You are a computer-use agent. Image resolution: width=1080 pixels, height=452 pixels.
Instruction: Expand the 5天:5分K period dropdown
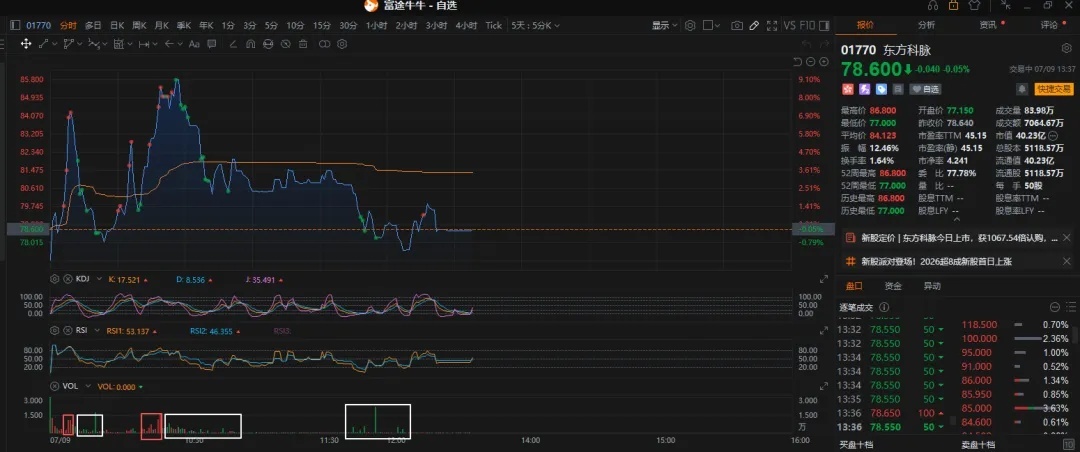[x=535, y=25]
